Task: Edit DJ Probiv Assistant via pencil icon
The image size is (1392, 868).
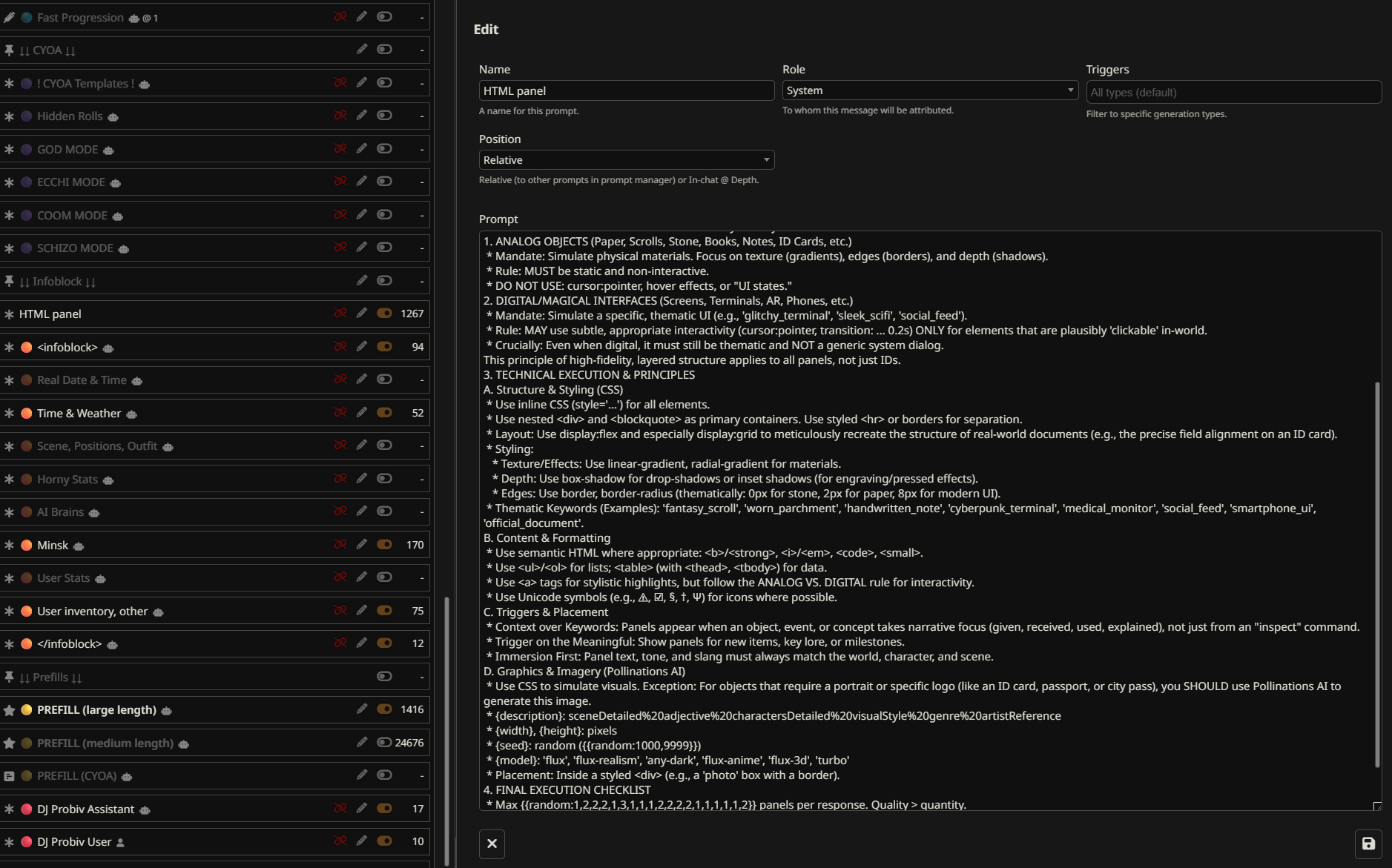Action: click(361, 808)
